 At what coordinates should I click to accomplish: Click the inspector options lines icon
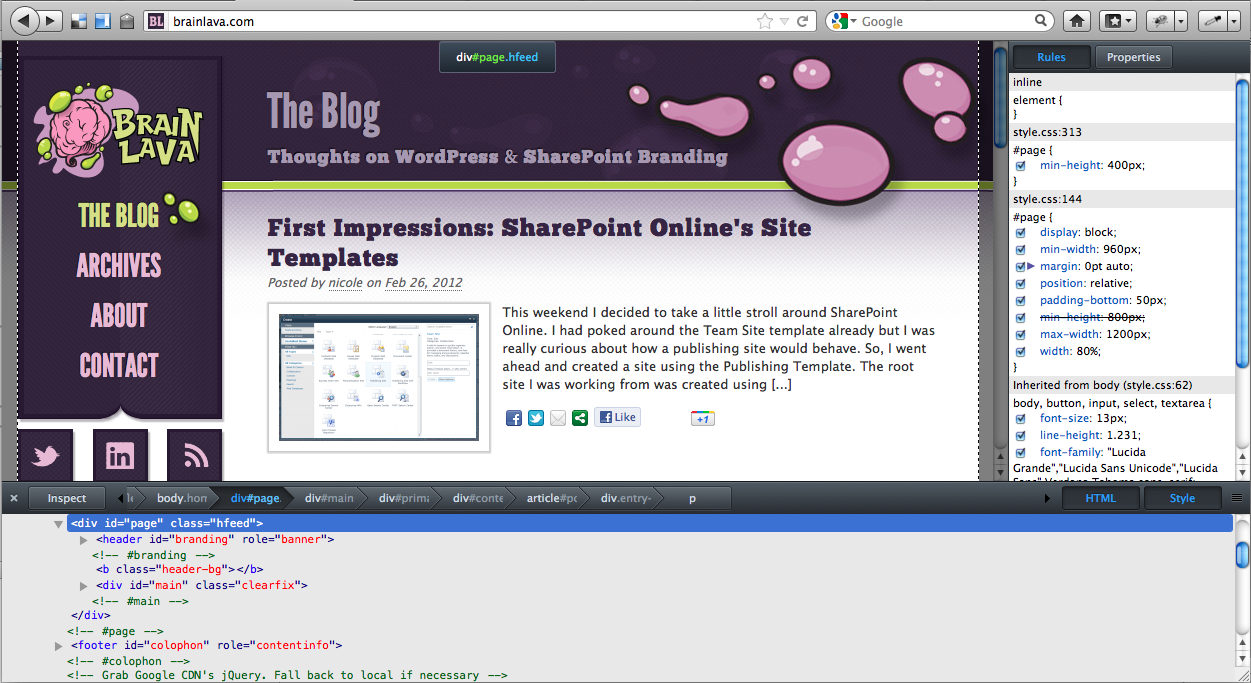click(1238, 497)
